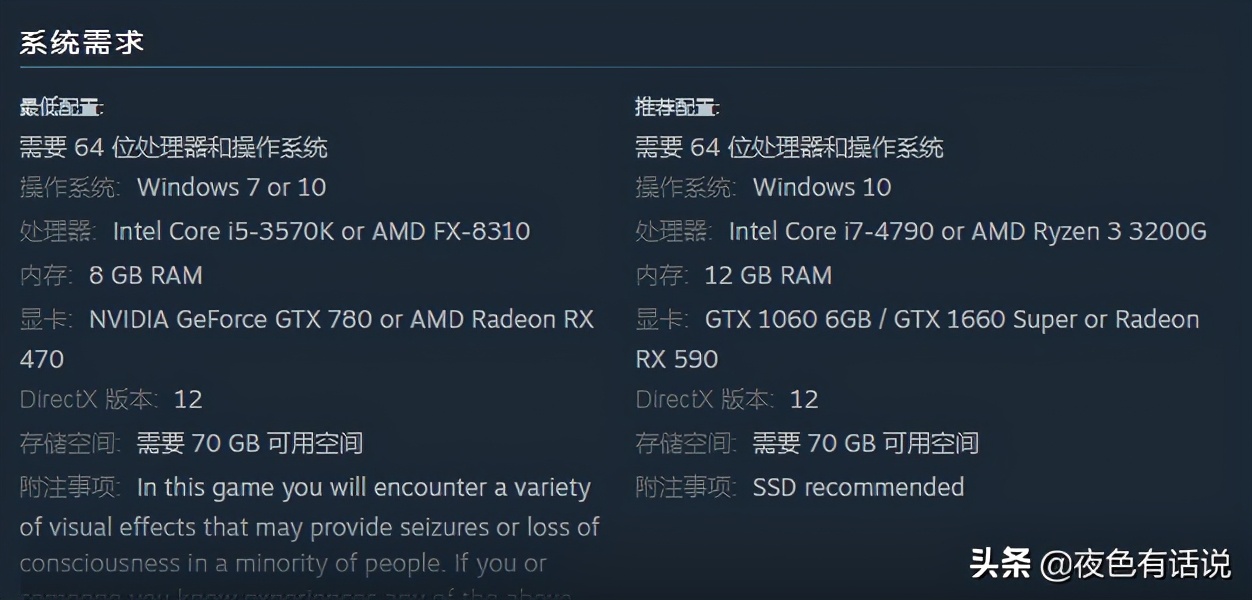
Task: Click minimum 存储空间 70 GB line
Action: click(x=191, y=443)
